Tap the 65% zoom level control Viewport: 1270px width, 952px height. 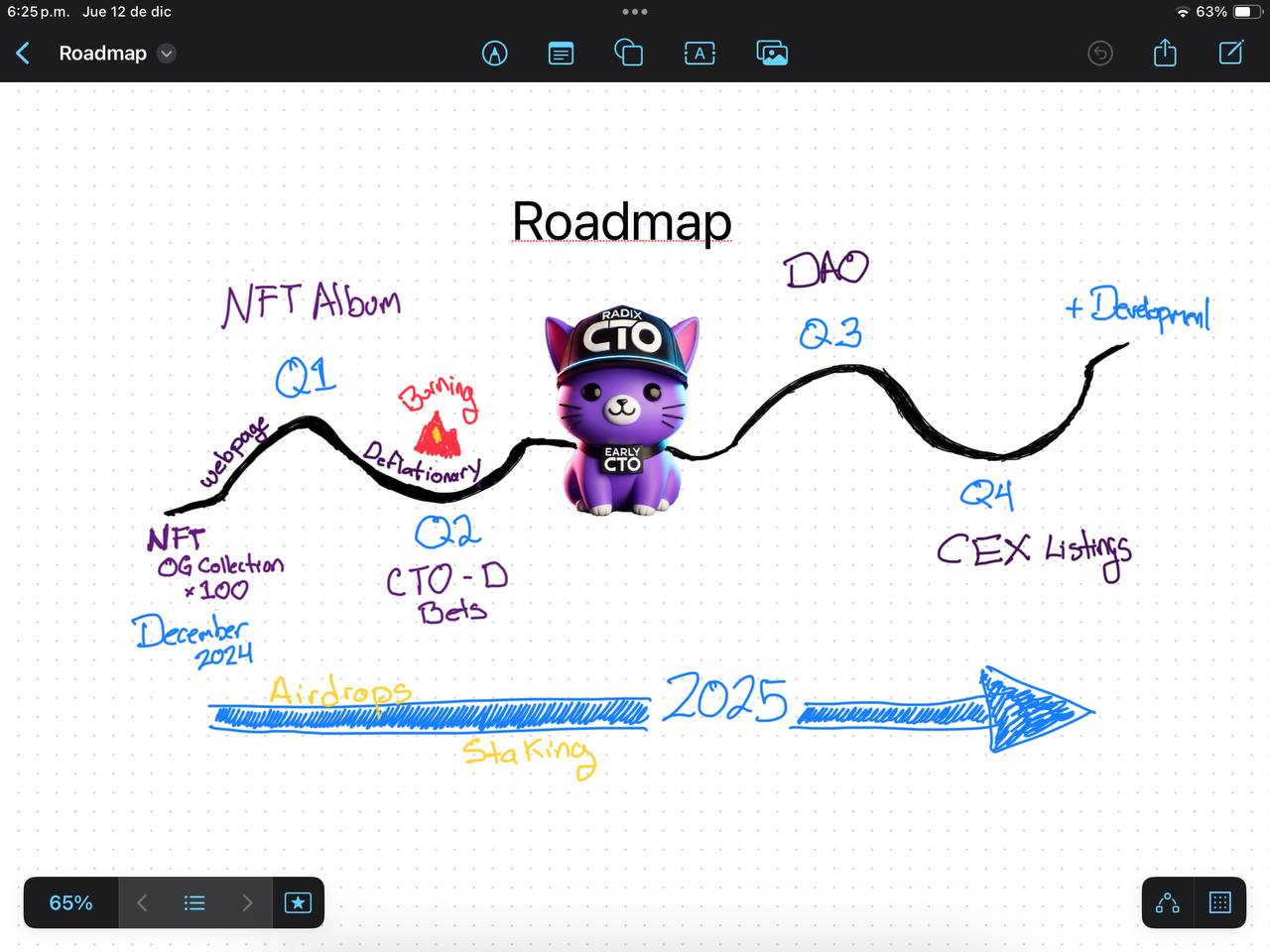pyautogui.click(x=69, y=902)
